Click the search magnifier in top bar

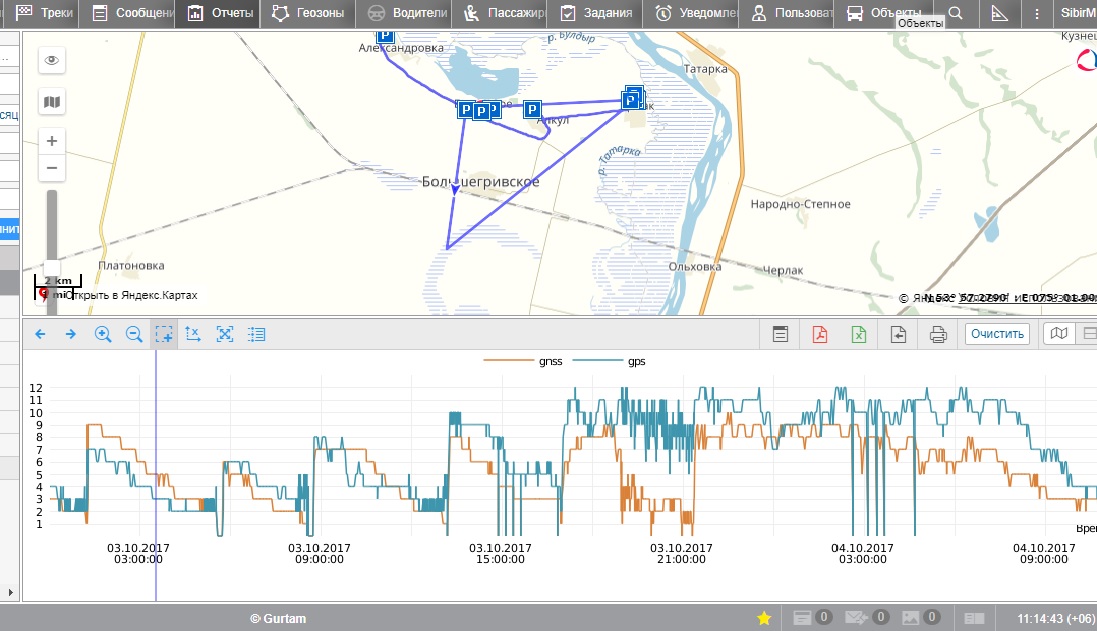point(956,13)
